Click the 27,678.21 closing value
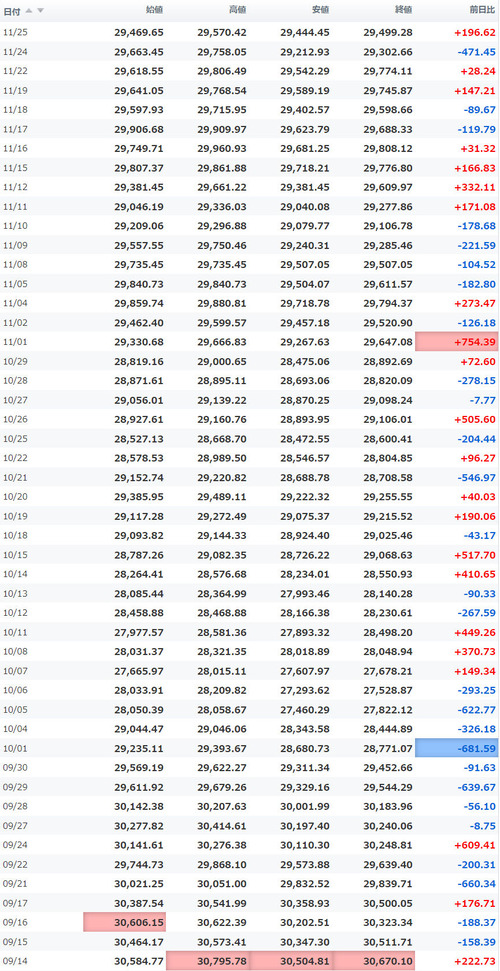The width and height of the screenshot is (500, 971). (x=388, y=671)
